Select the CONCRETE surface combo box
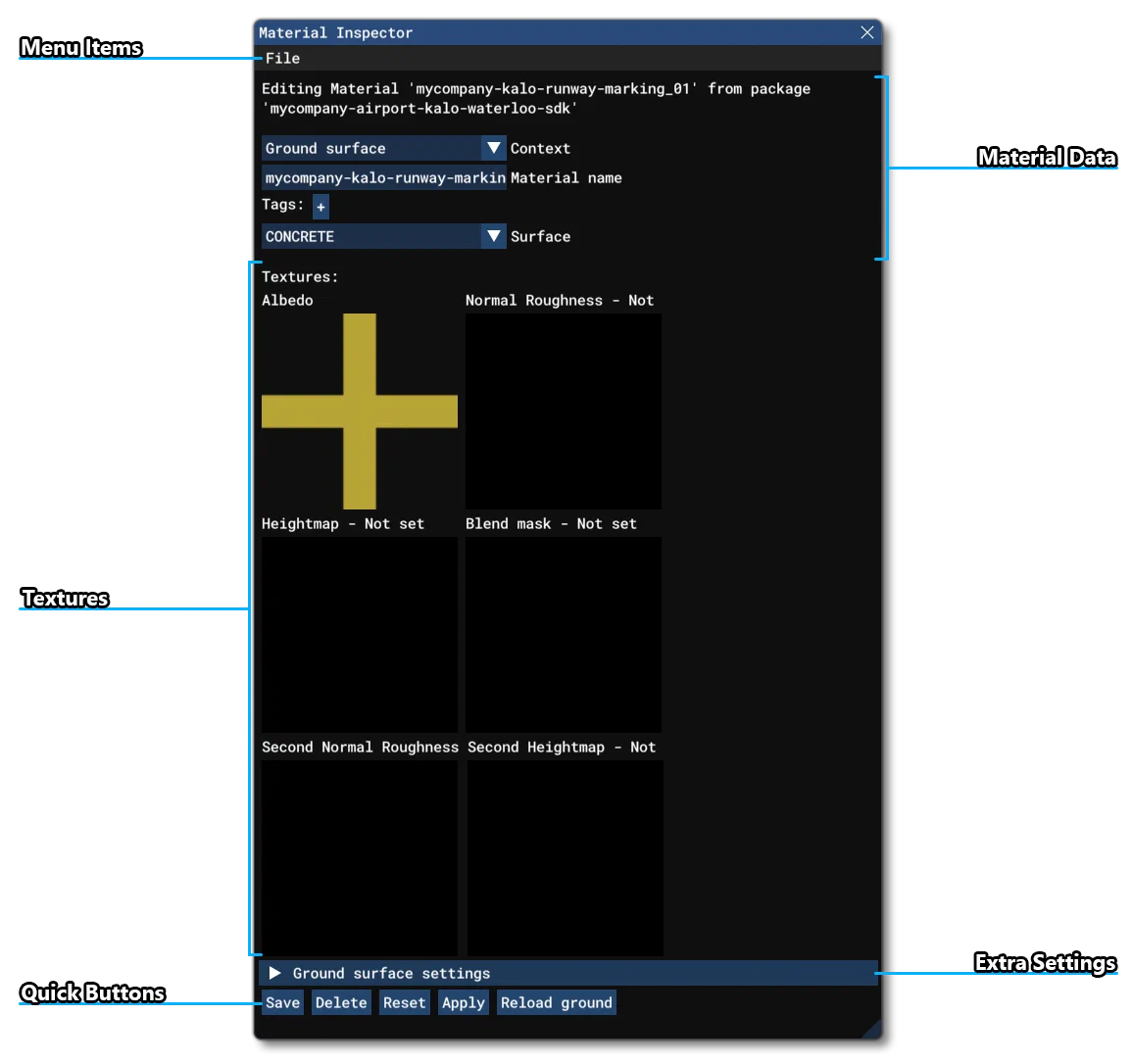This screenshot has width=1133, height=1064. click(x=383, y=236)
